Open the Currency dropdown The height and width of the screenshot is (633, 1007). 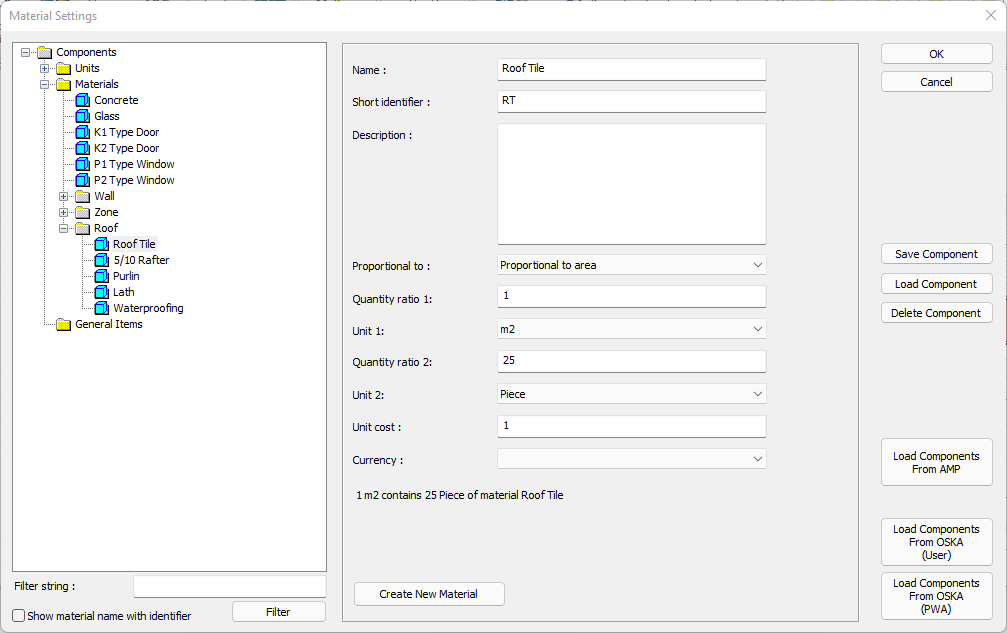coord(631,459)
